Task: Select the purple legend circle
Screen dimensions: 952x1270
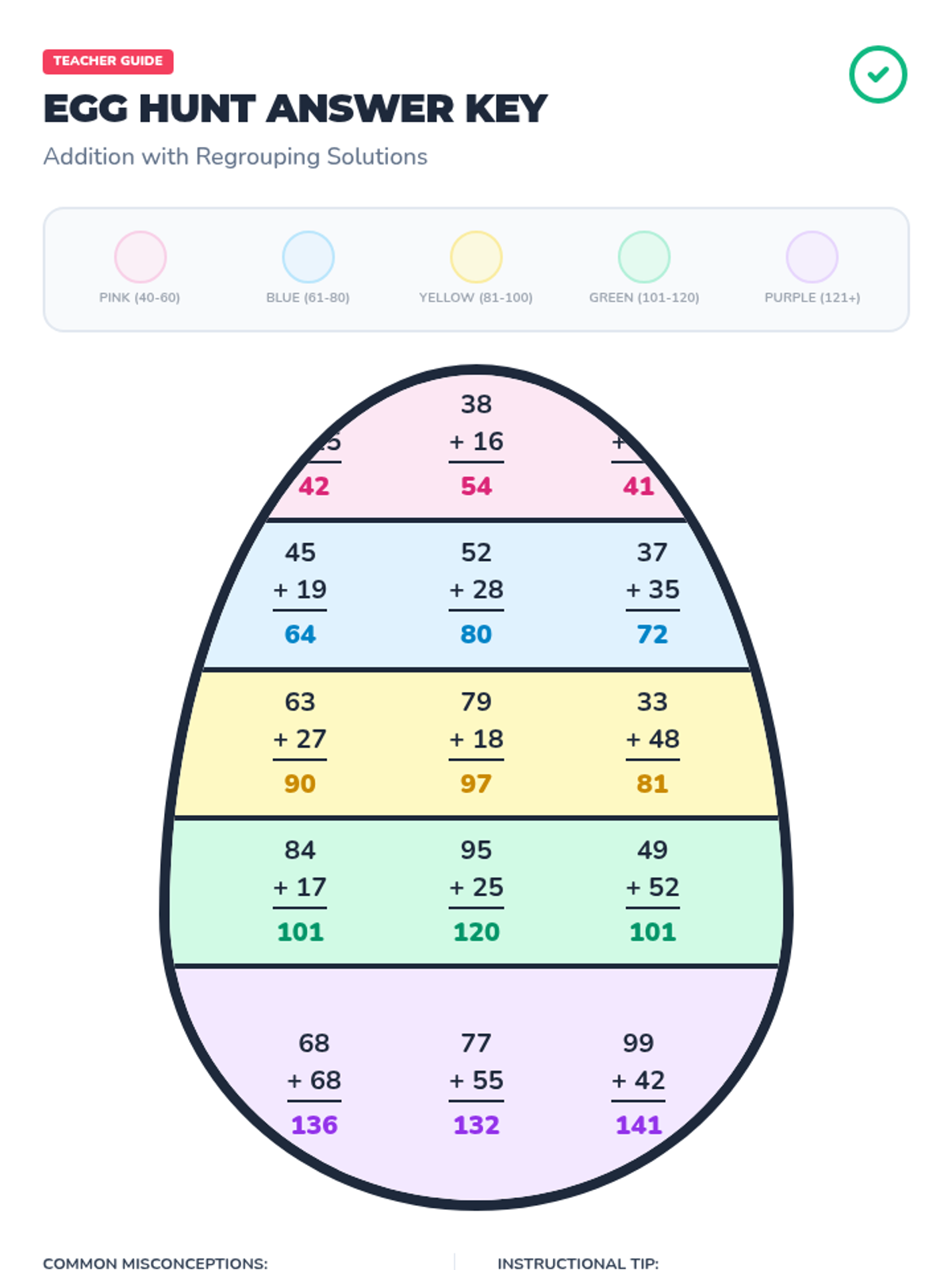Action: (812, 257)
